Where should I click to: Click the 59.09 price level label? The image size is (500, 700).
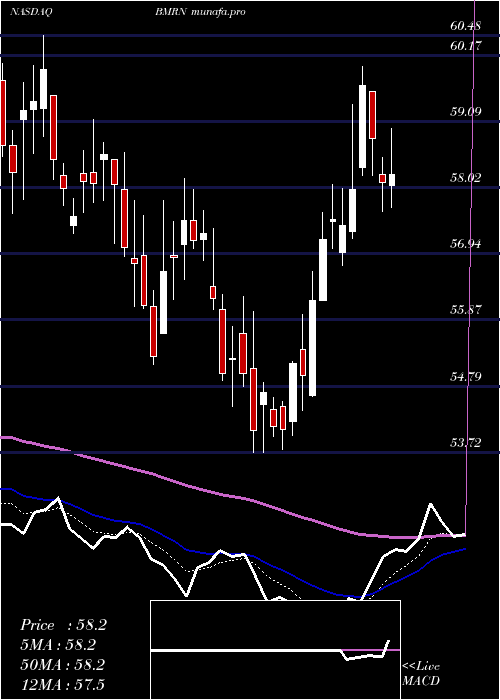coord(466,111)
